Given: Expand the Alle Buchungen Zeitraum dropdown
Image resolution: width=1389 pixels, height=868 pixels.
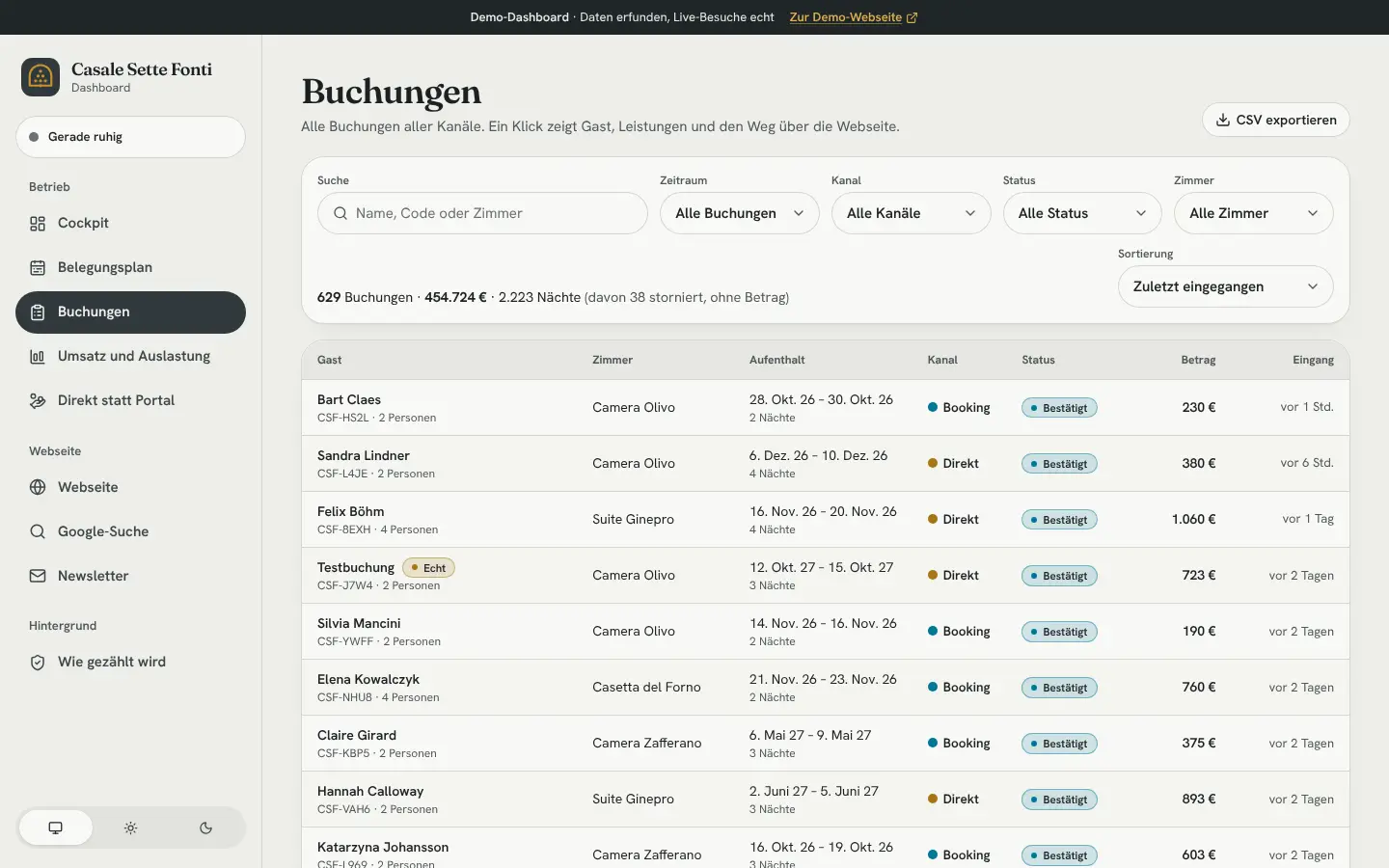Looking at the screenshot, I should pyautogui.click(x=740, y=213).
